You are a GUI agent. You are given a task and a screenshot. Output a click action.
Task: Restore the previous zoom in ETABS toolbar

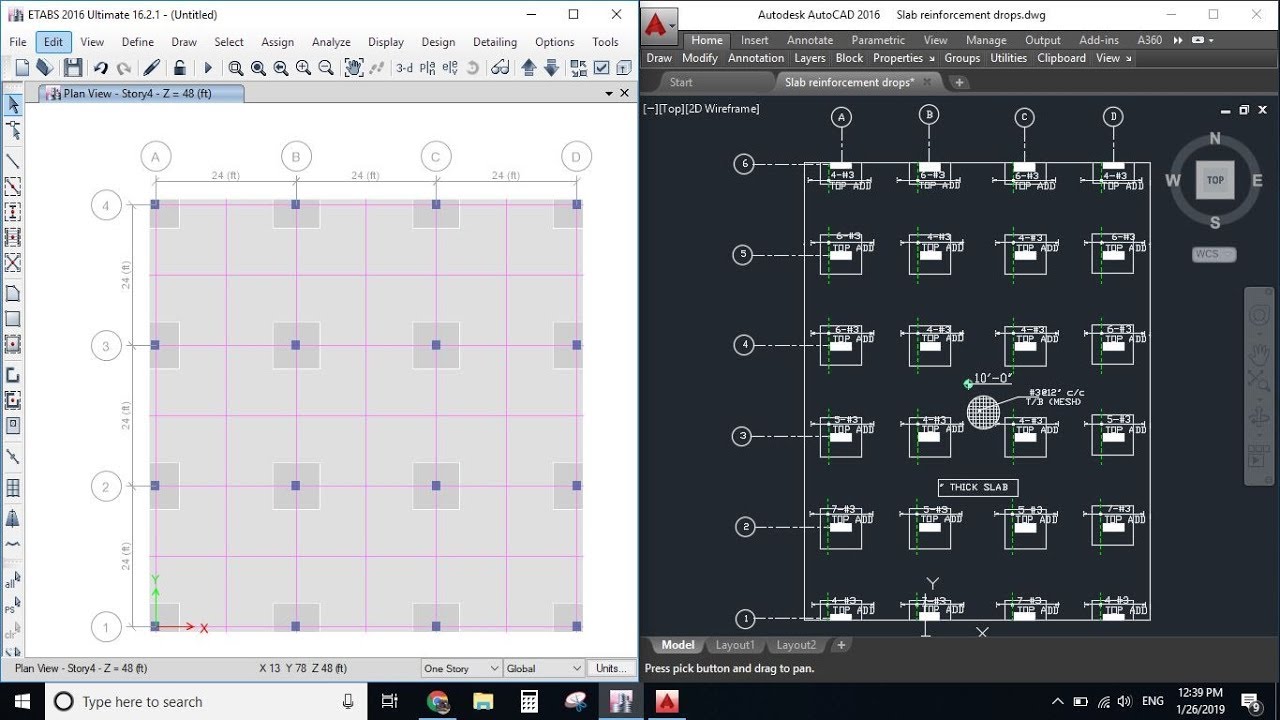(x=281, y=68)
